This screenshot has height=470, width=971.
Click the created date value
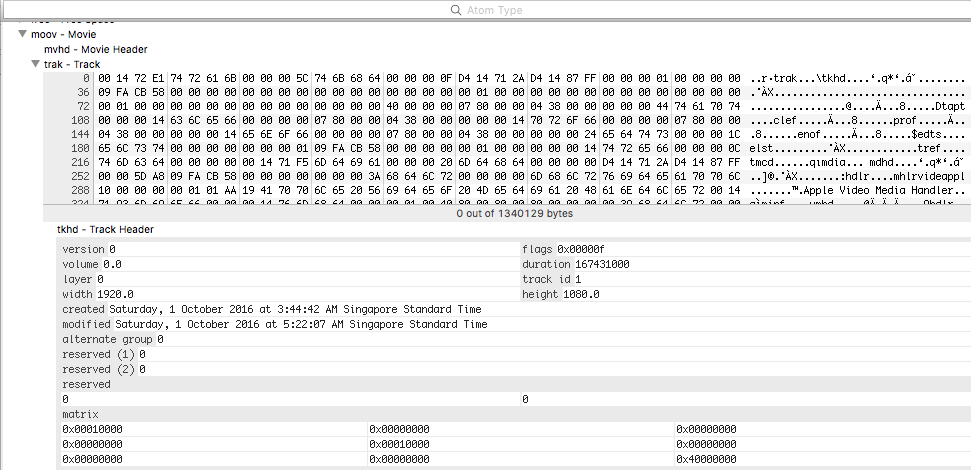pyautogui.click(x=295, y=309)
